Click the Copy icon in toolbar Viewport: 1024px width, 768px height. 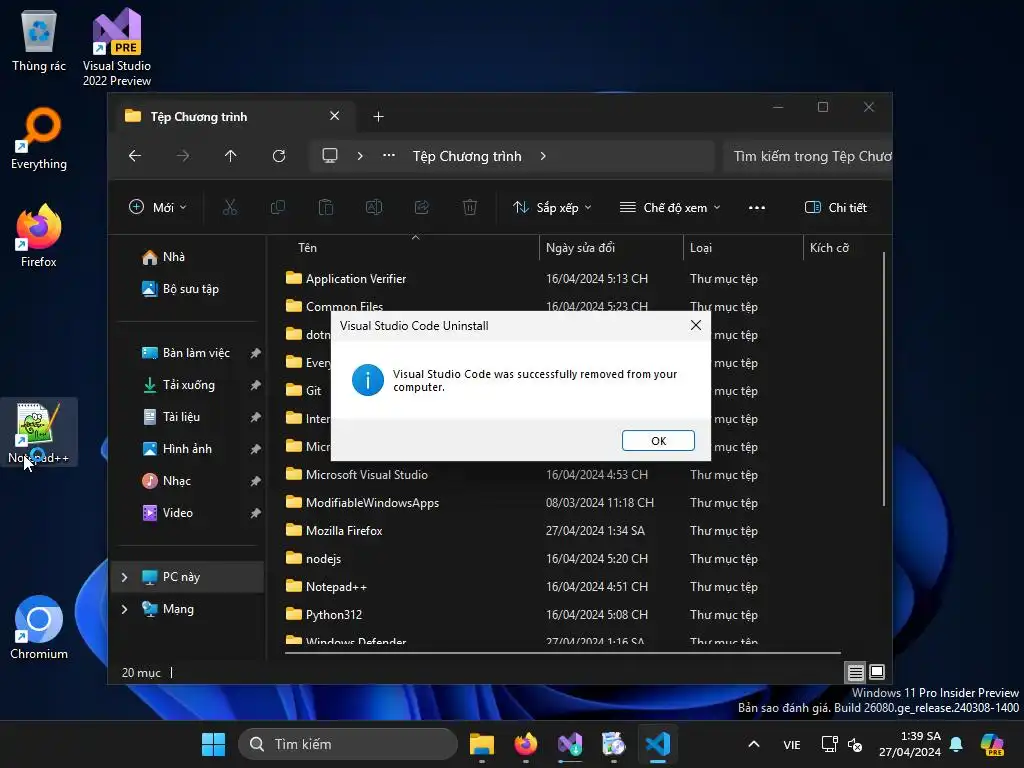coord(278,208)
